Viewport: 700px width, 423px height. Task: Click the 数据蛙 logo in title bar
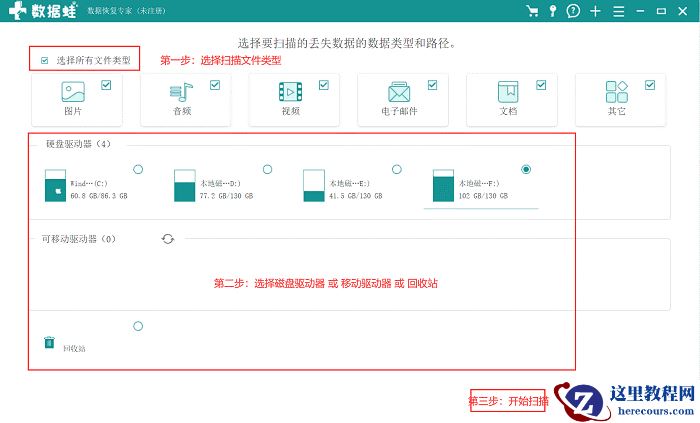pos(43,11)
